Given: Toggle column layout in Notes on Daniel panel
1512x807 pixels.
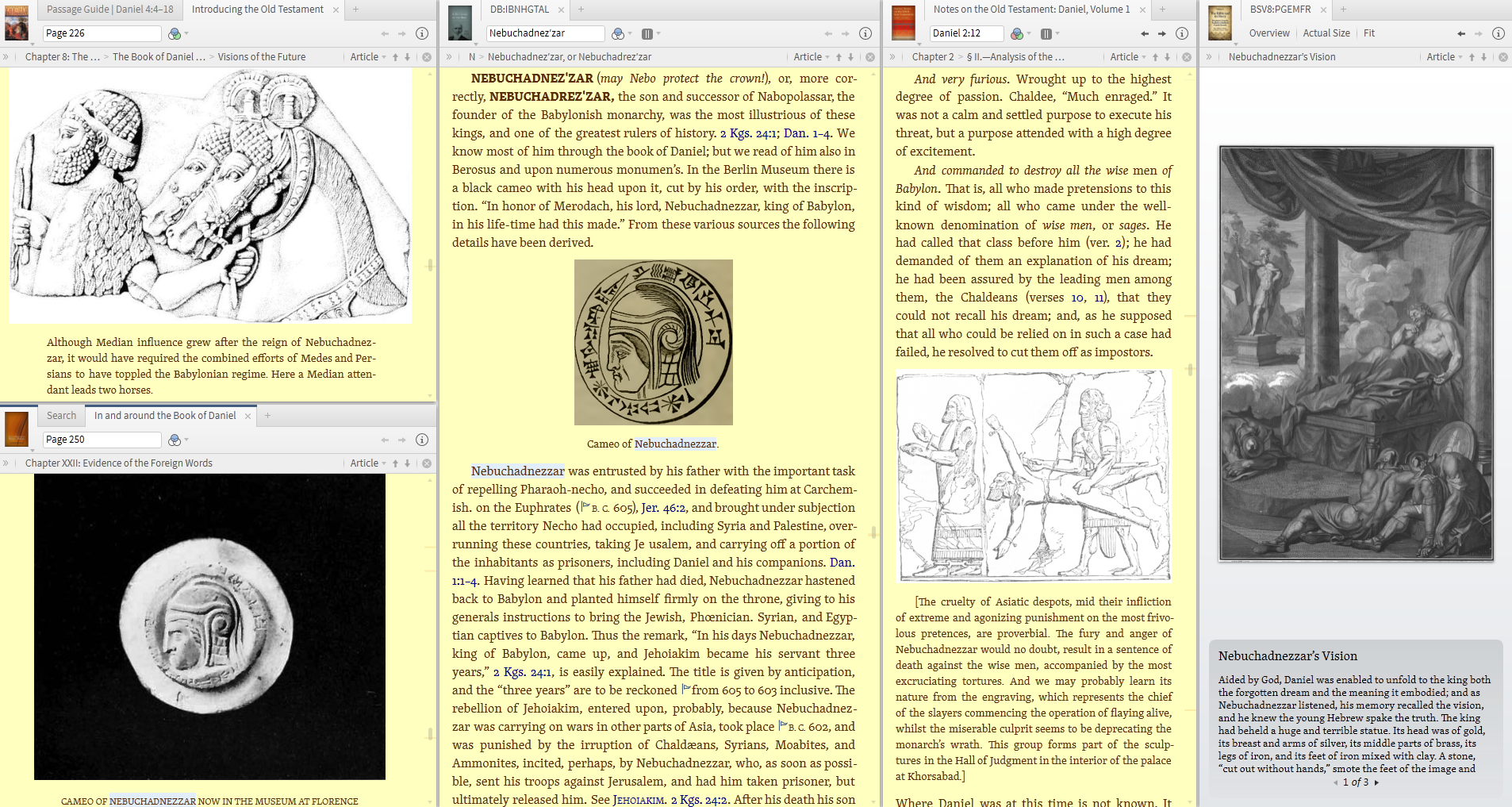Looking at the screenshot, I should click(x=1046, y=33).
